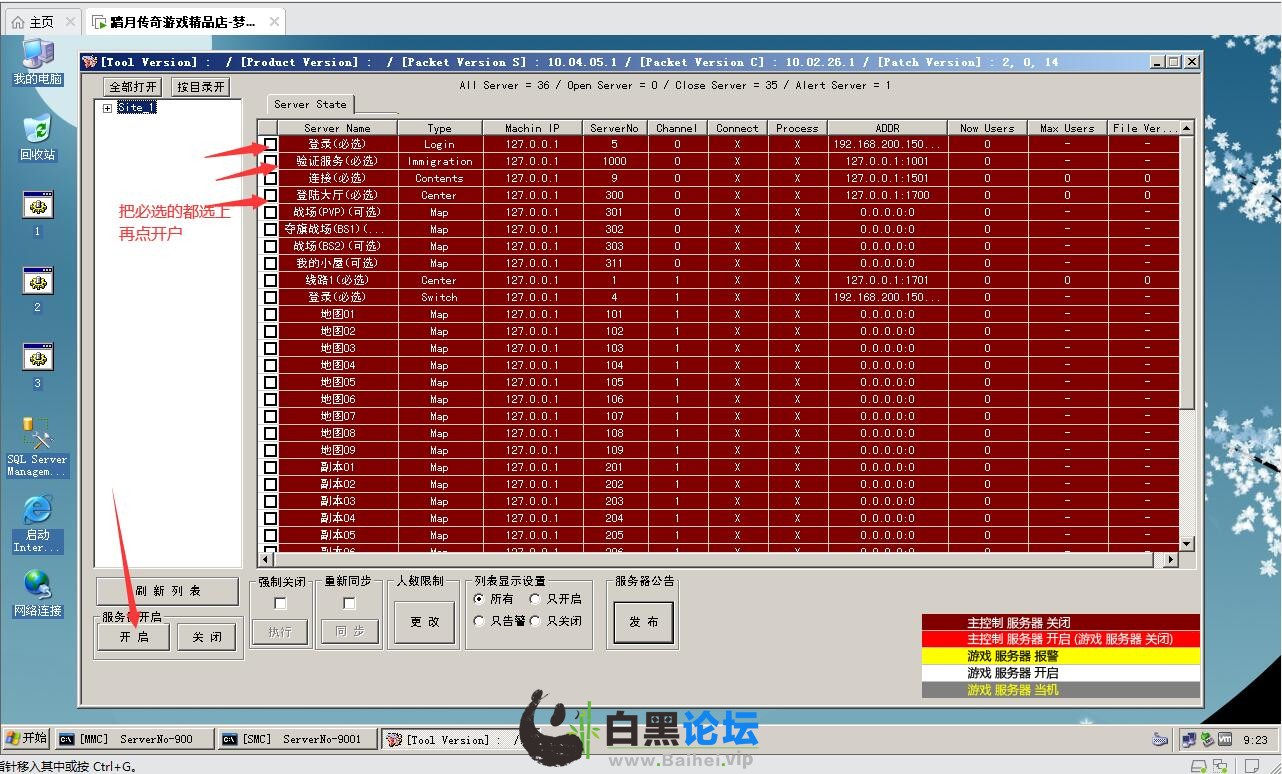
Task: Click the 关闭 stop server button
Action: click(x=207, y=637)
